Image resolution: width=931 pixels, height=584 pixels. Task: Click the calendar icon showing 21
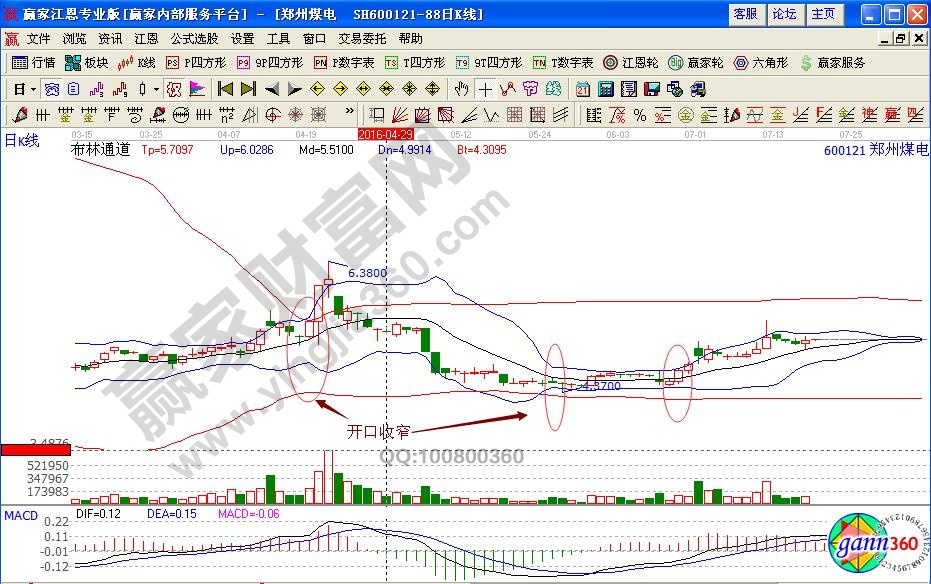(x=583, y=88)
